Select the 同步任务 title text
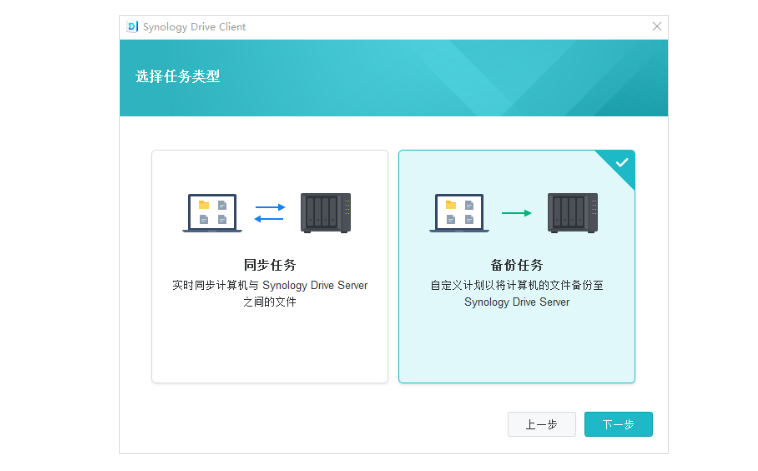The image size is (758, 471). 270,265
